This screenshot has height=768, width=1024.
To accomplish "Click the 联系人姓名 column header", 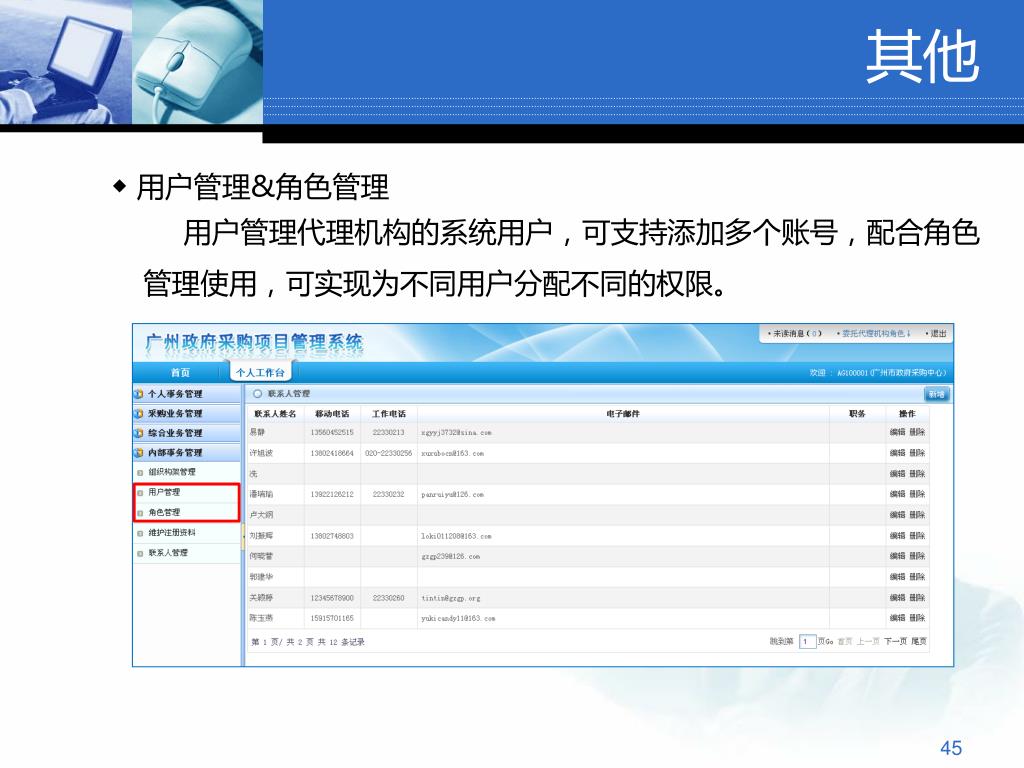I will [275, 413].
